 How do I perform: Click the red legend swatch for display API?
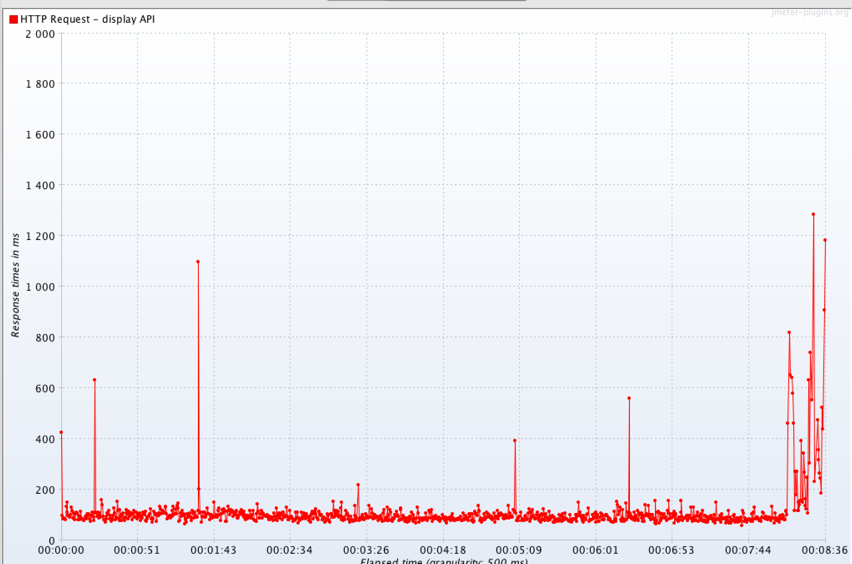pos(14,20)
